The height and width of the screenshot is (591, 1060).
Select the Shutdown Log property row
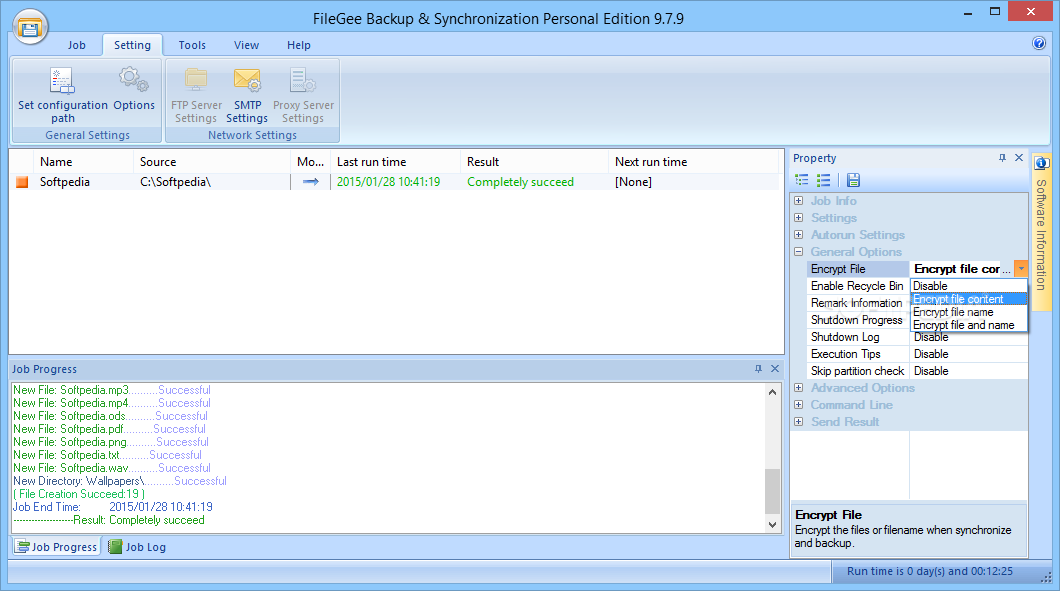click(x=917, y=337)
